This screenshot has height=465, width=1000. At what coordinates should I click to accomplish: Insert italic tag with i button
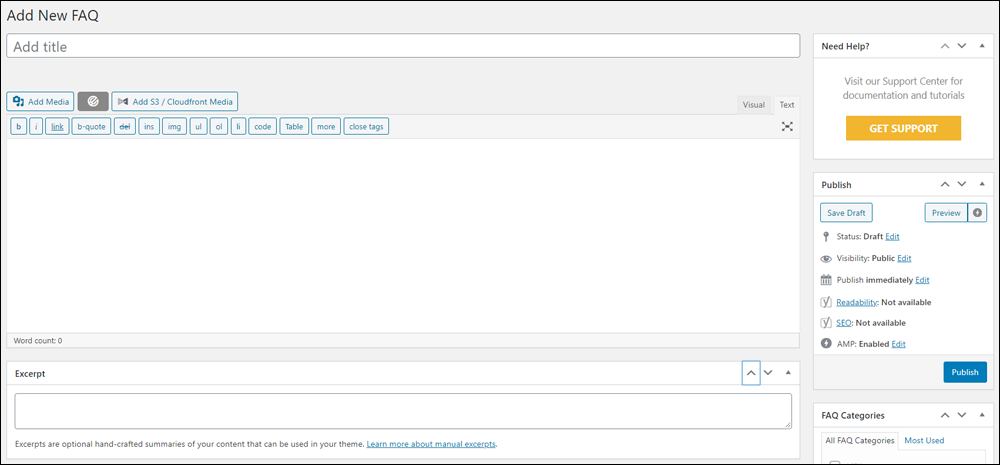pos(36,127)
